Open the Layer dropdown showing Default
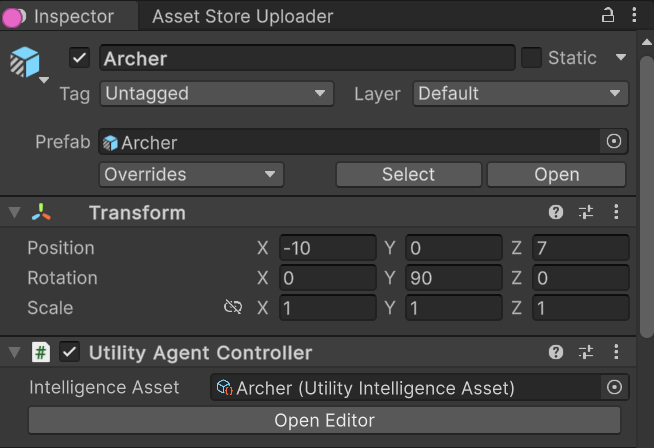Viewport: 654px width, 448px height. (521, 93)
